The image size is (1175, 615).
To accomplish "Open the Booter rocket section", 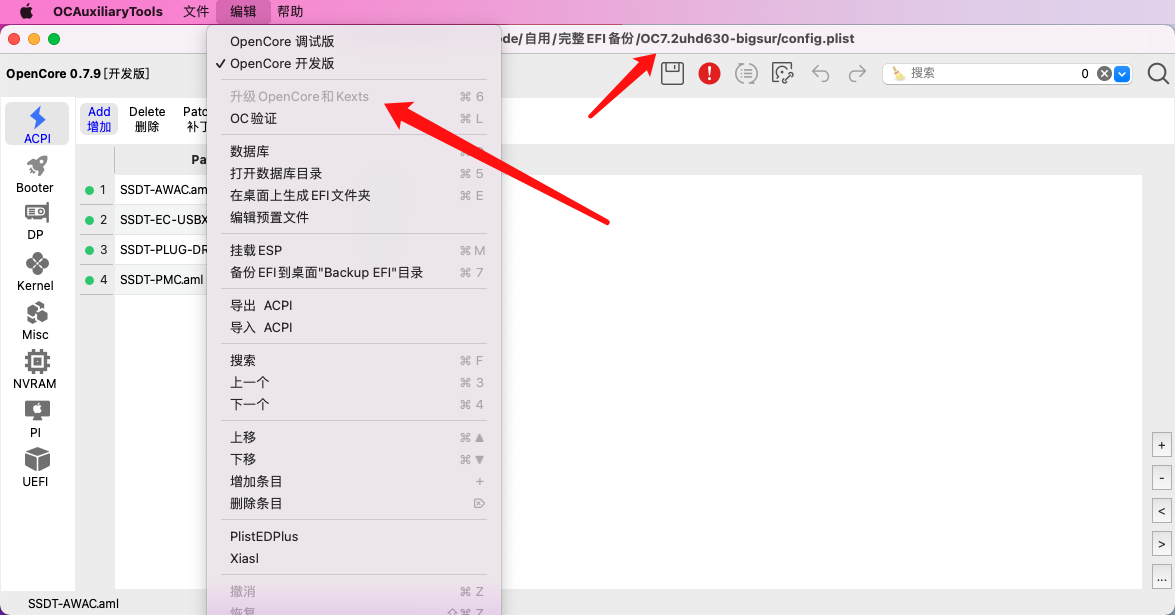I will point(35,175).
